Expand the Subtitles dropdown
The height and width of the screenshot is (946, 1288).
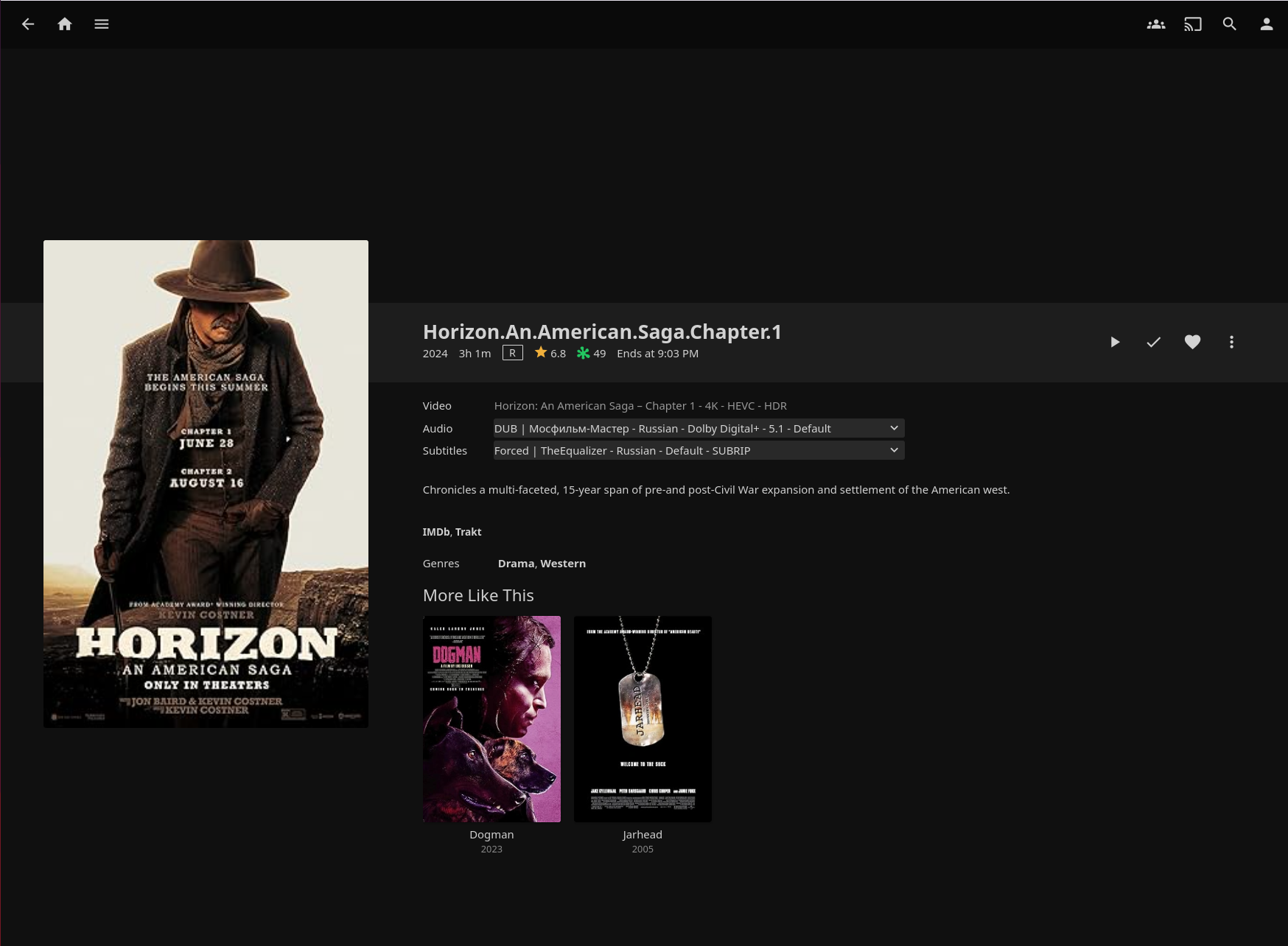(699, 451)
